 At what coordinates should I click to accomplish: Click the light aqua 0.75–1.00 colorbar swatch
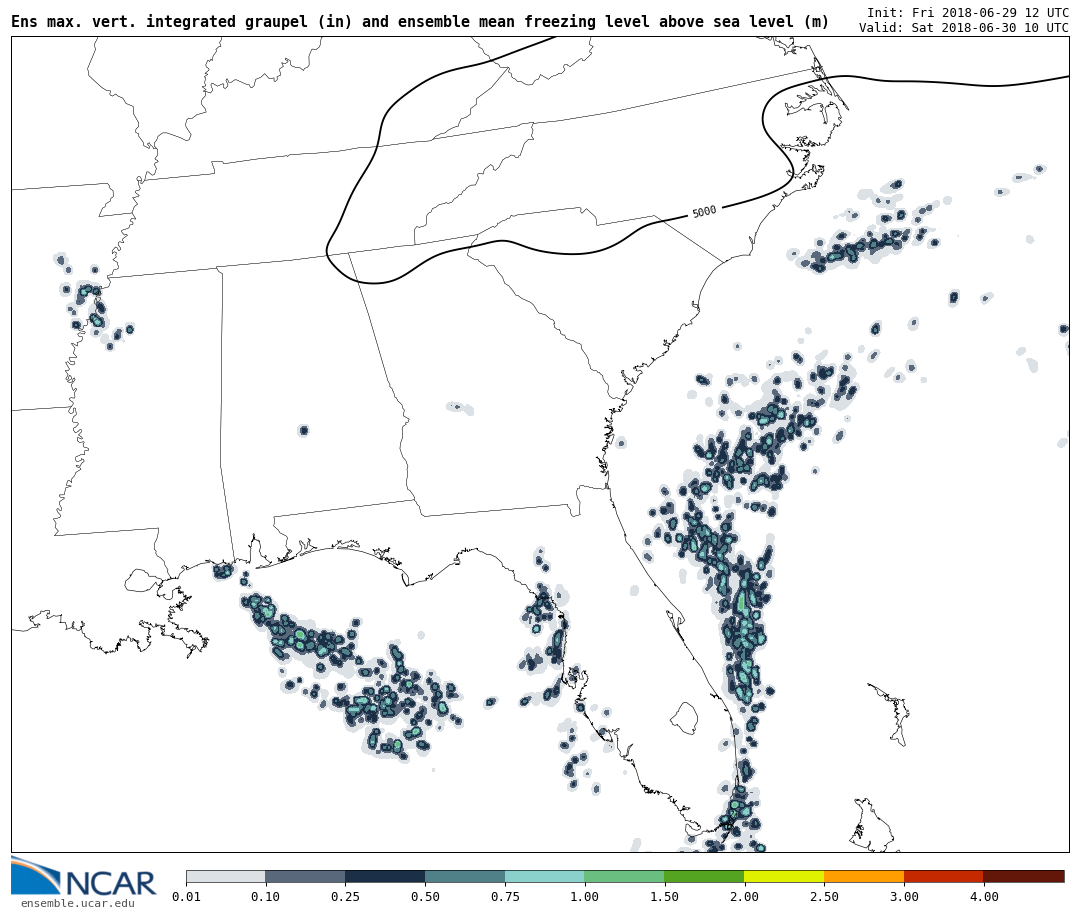tap(544, 876)
